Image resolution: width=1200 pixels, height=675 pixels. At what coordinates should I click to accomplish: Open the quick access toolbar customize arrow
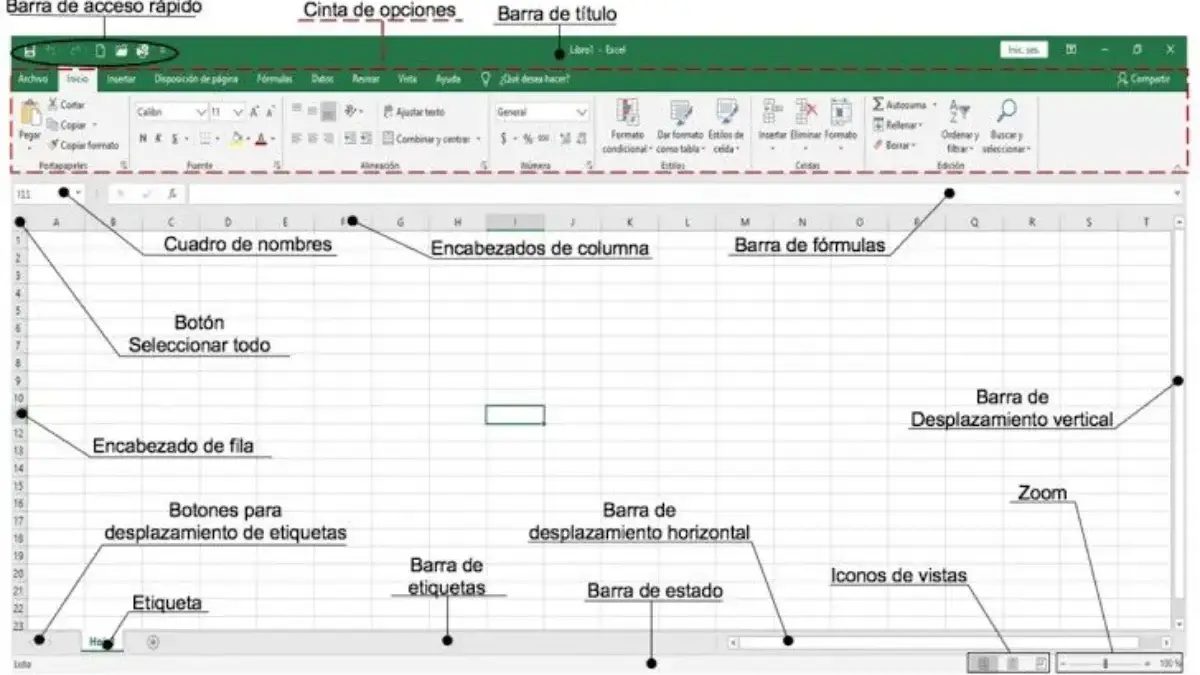tap(161, 50)
